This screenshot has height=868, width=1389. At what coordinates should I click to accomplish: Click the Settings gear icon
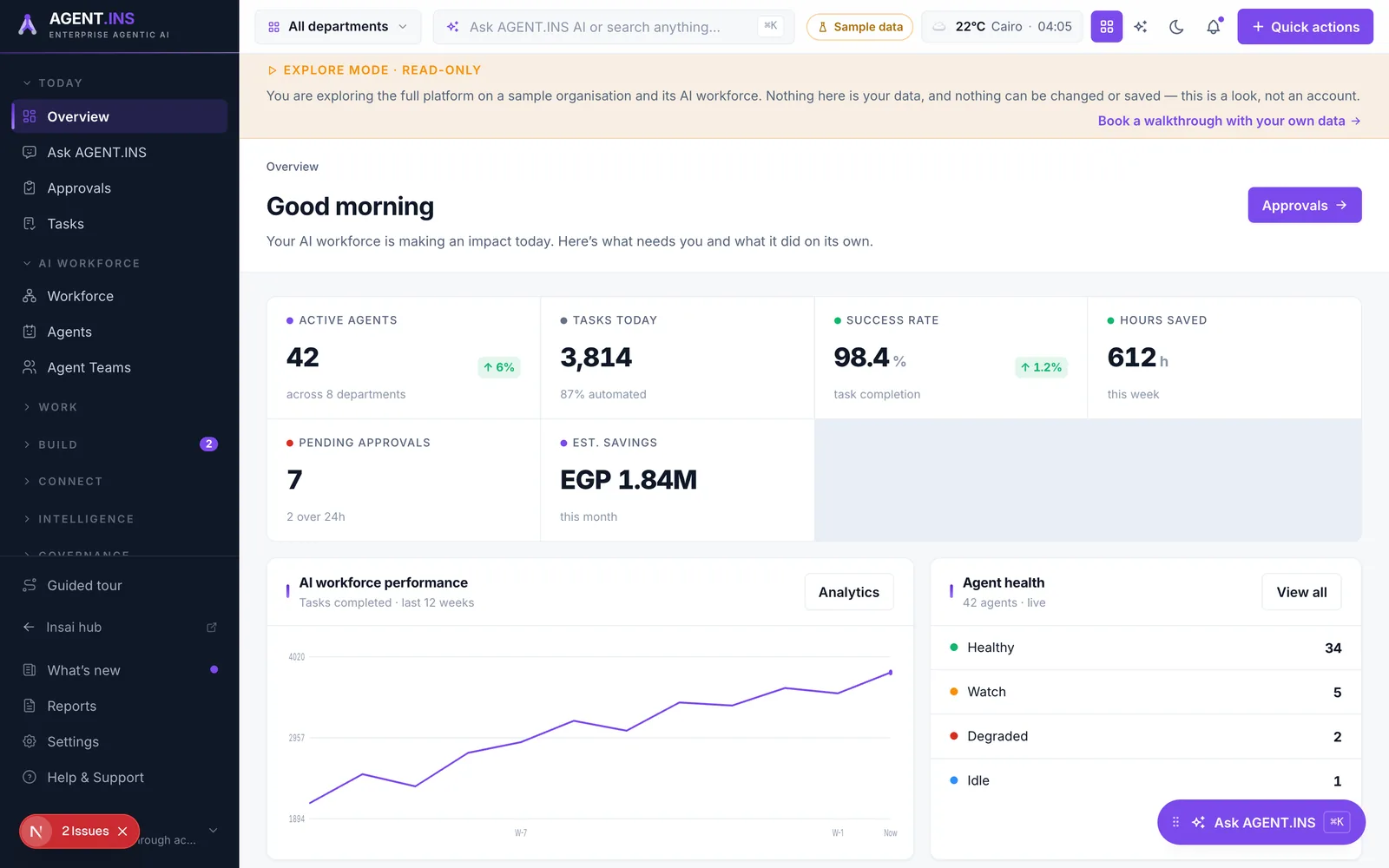coord(30,741)
